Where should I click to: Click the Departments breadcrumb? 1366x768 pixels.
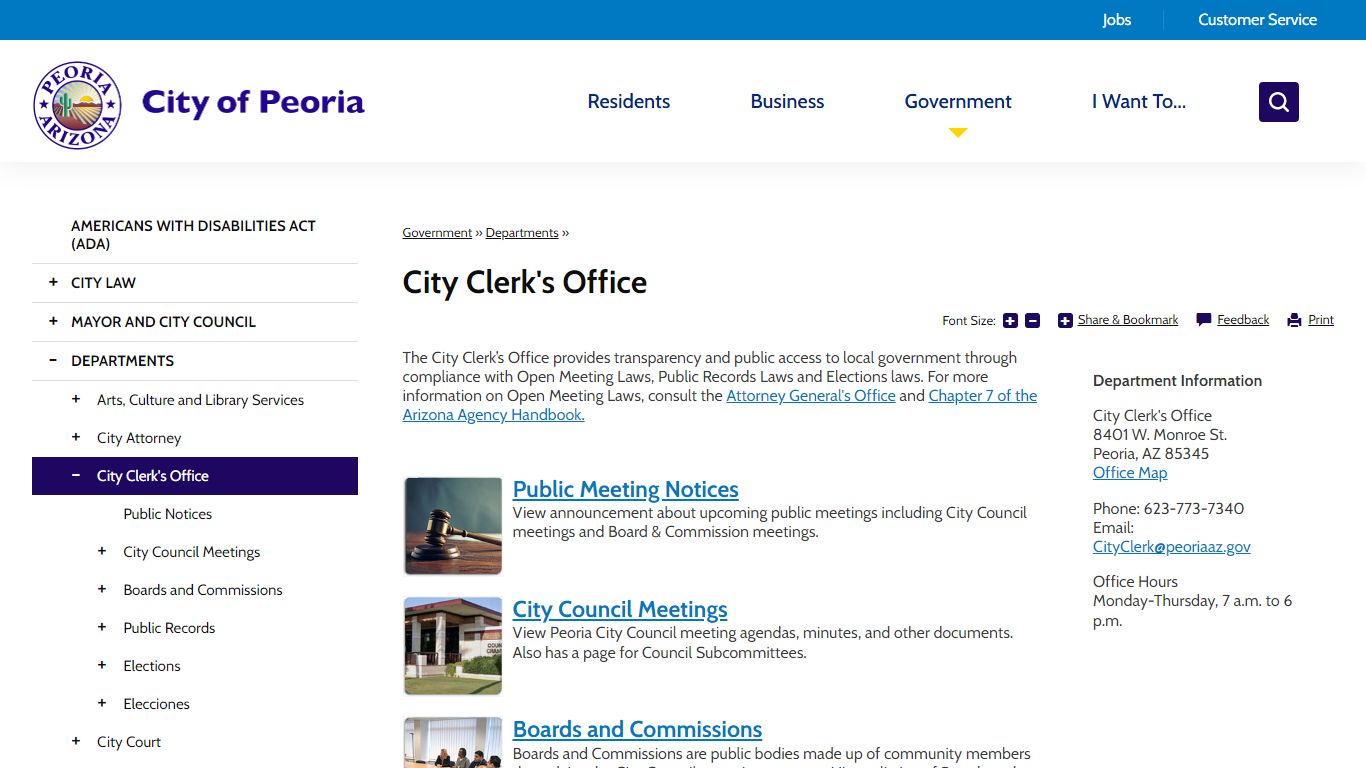tap(522, 233)
